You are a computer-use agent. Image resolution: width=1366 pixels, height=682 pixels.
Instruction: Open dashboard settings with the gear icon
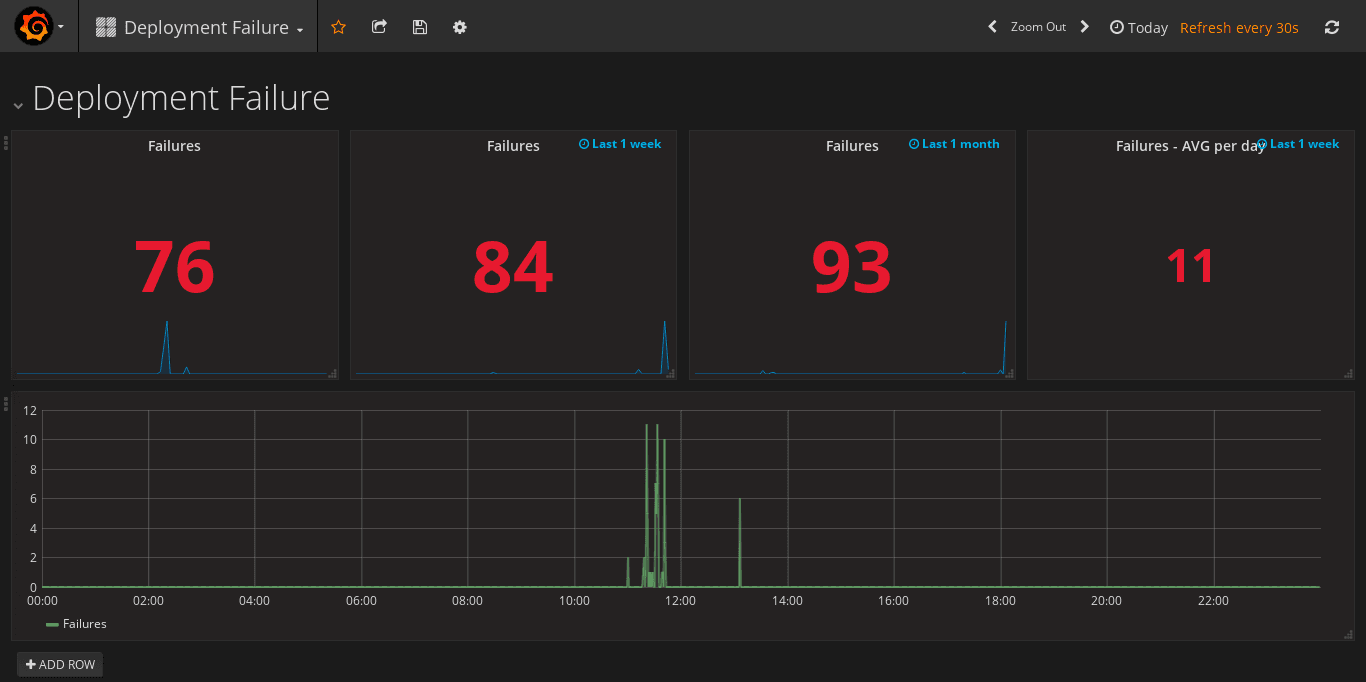459,27
